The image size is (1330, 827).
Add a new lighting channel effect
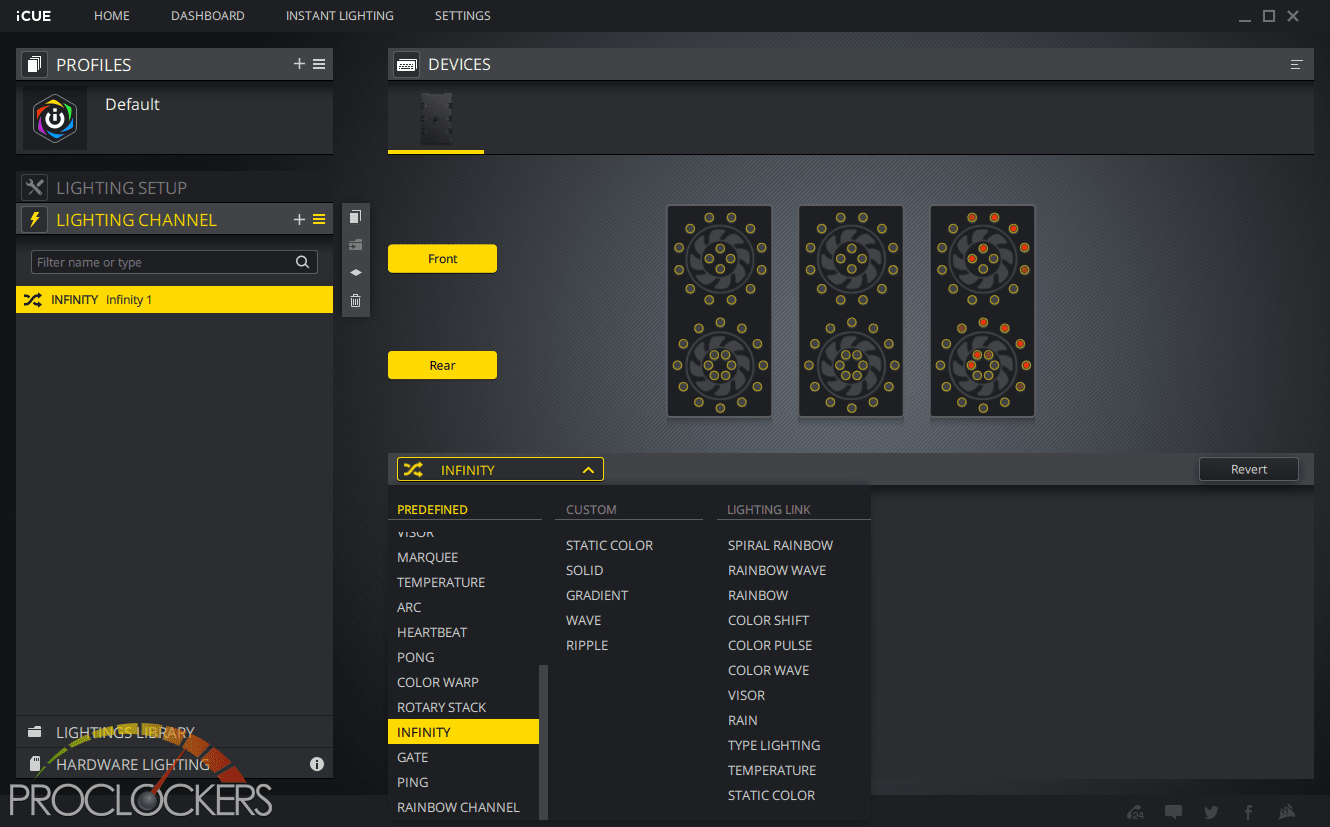[x=299, y=219]
